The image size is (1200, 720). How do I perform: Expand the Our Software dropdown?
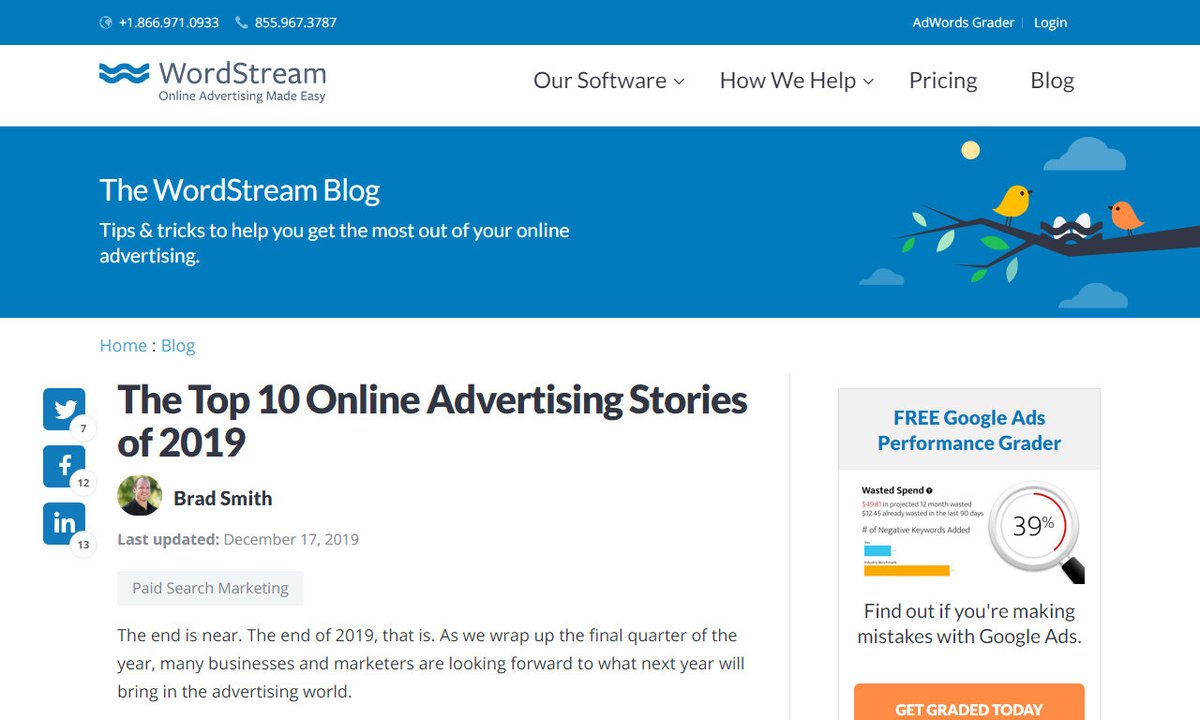(608, 80)
